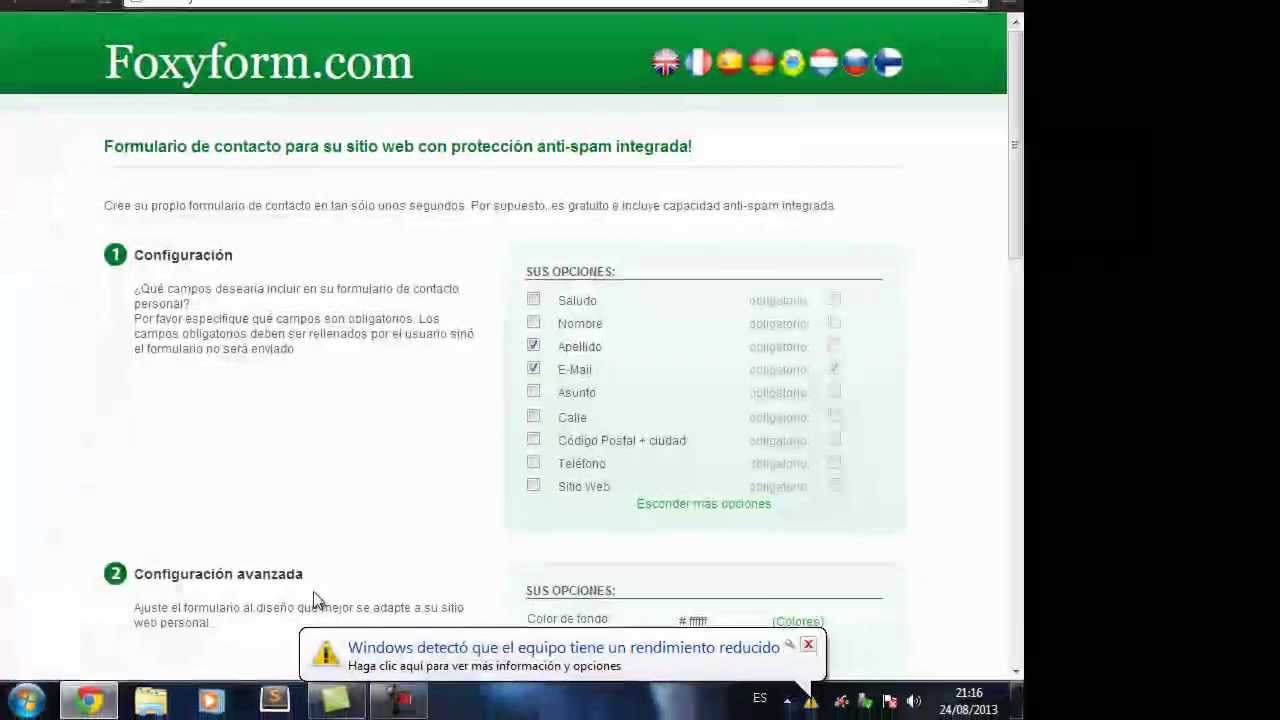Click the ES language indicator in tray
The image size is (1280, 720).
click(760, 698)
